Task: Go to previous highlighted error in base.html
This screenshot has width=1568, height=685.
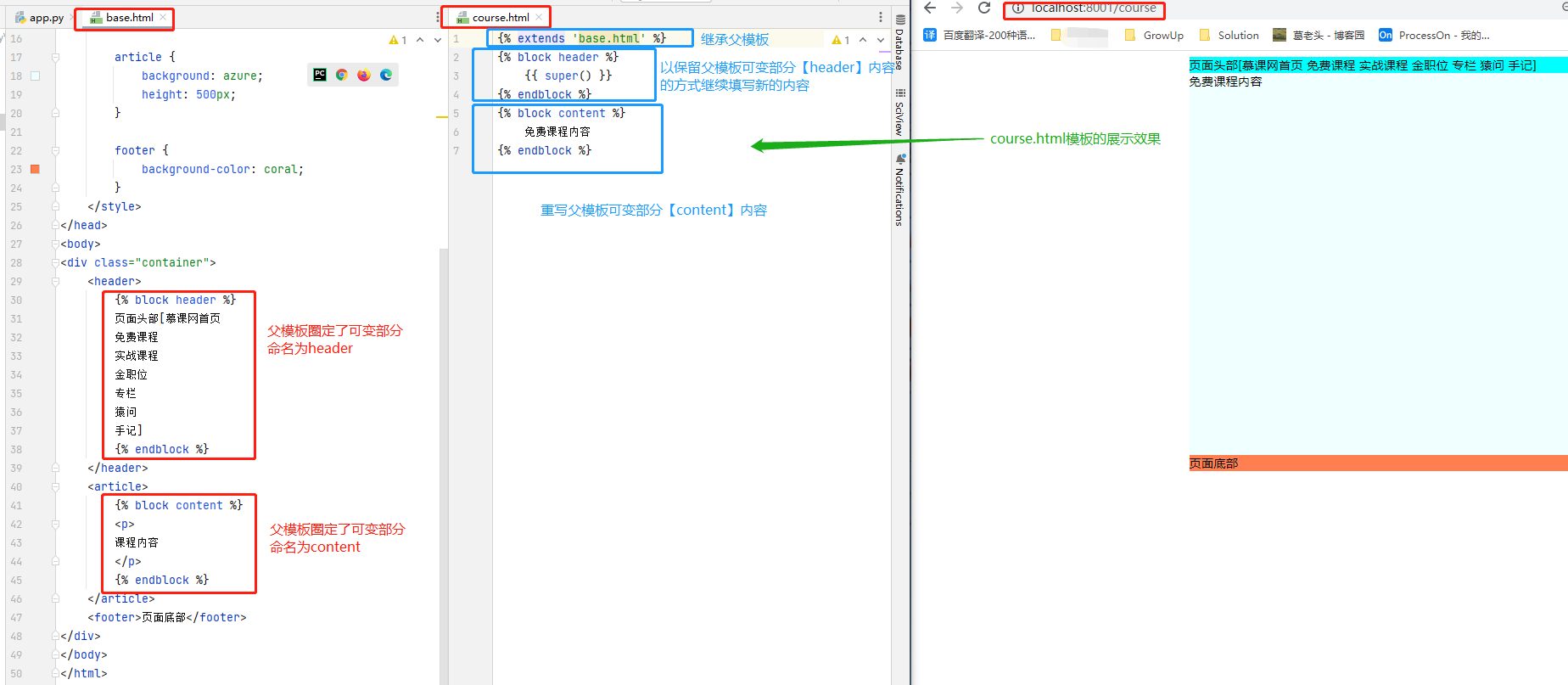Action: (x=420, y=40)
